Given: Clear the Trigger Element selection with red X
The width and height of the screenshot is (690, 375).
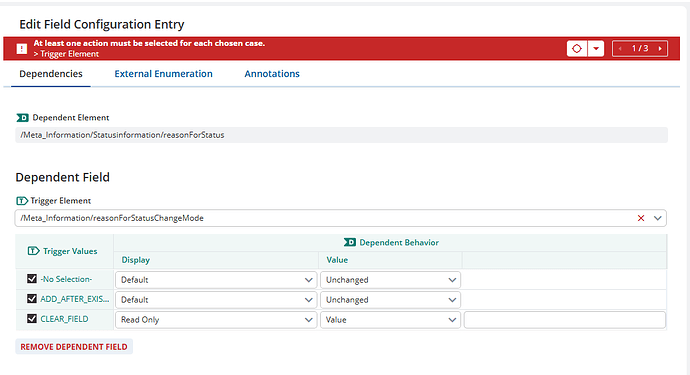Looking at the screenshot, I should (641, 218).
